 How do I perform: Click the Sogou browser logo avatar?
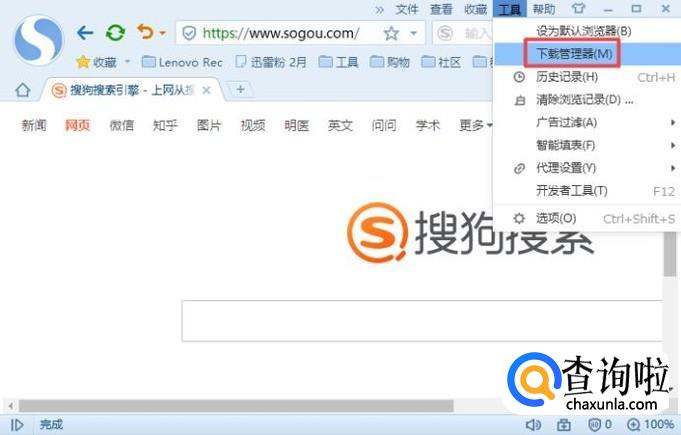(x=38, y=40)
